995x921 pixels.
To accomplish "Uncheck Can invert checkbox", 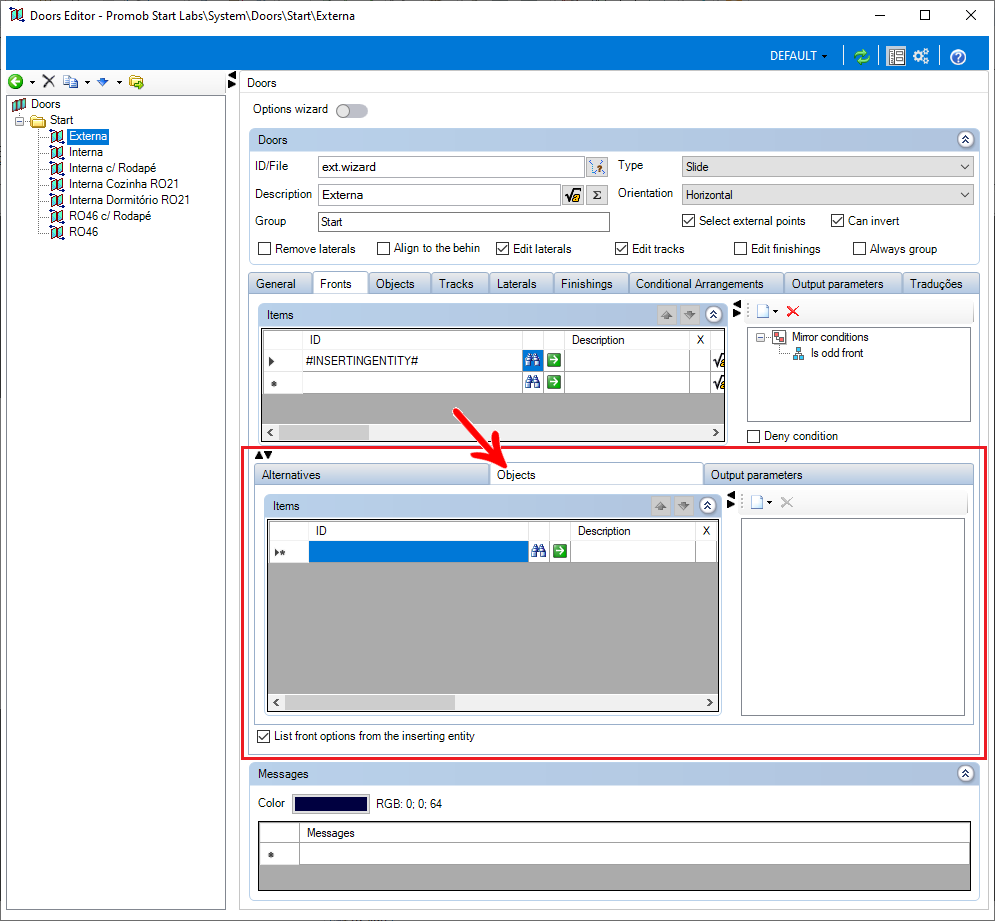I will [837, 221].
